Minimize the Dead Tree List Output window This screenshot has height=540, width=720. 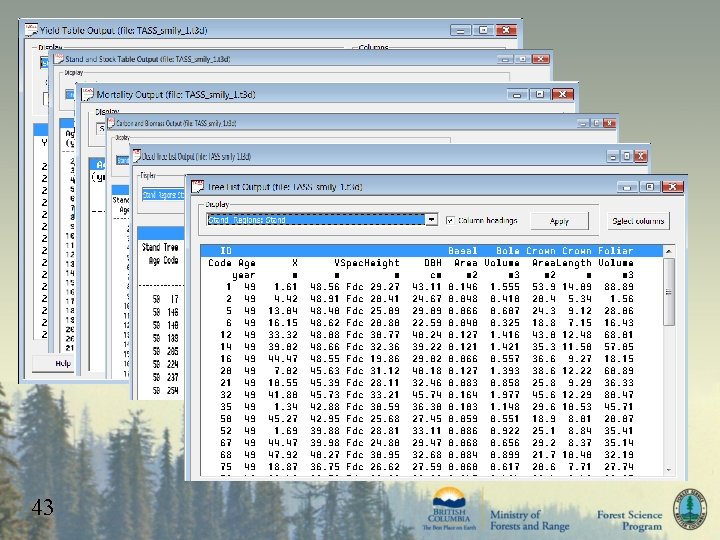[x=613, y=157]
